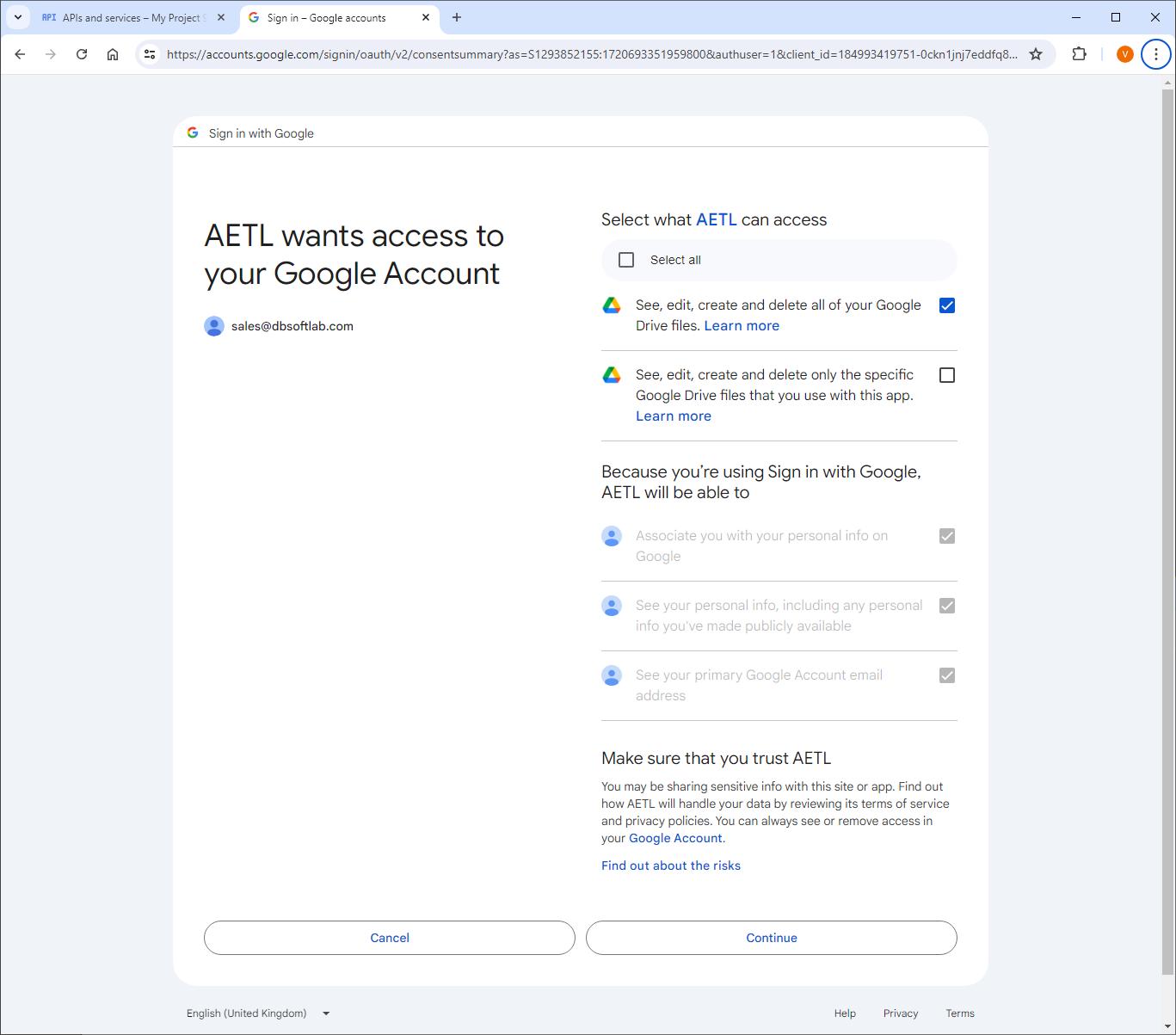The image size is (1176, 1035).
Task: Open the Google Account link
Action: tap(675, 838)
